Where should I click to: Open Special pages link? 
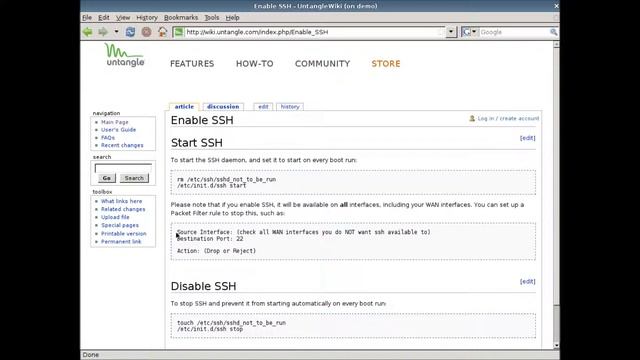(120, 225)
